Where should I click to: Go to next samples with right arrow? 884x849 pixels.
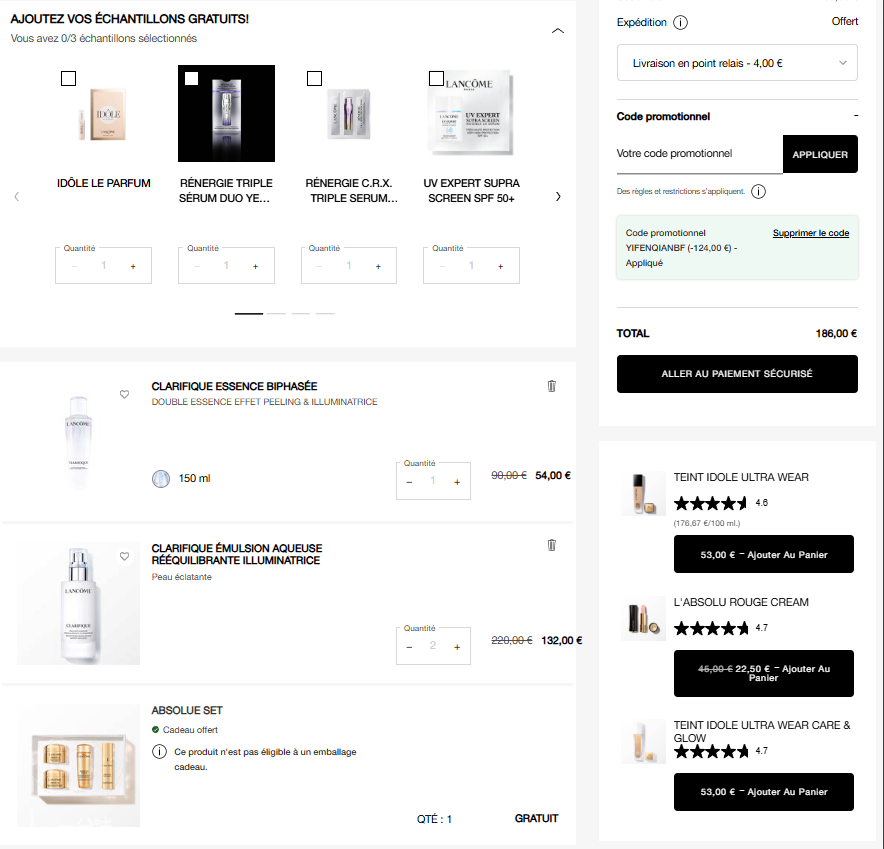pyautogui.click(x=558, y=197)
